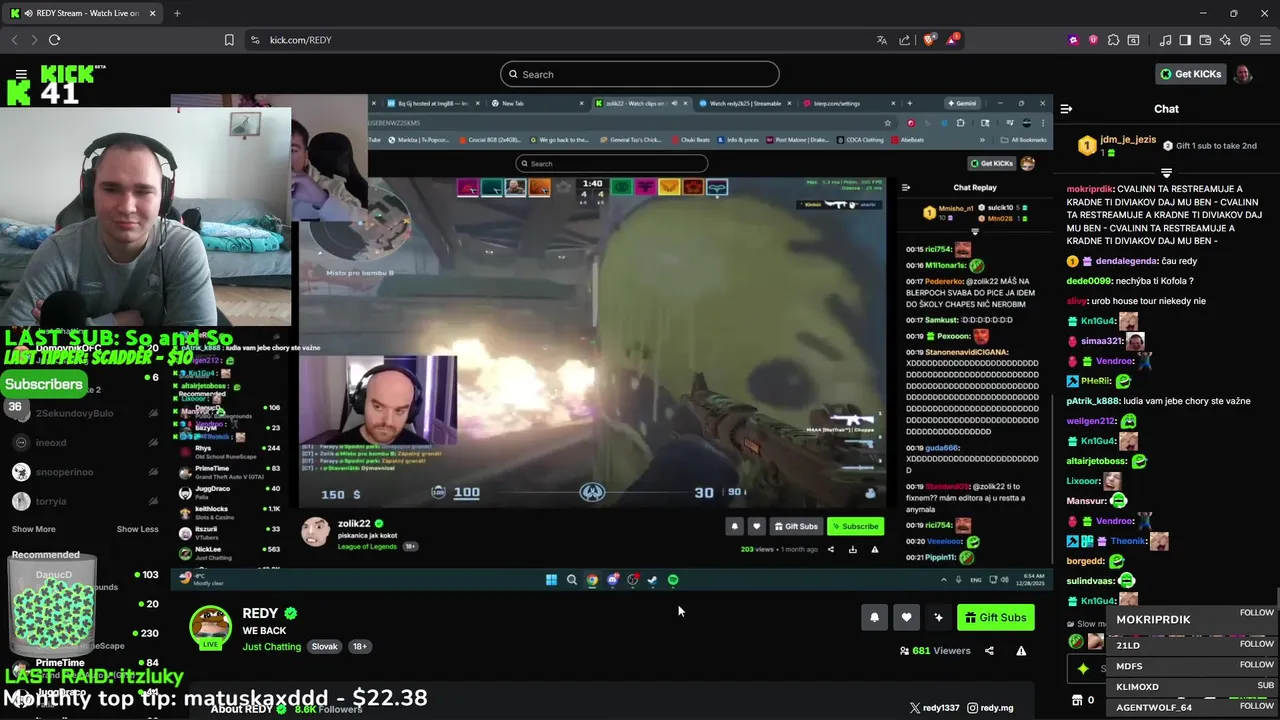Click Subscribe button in streamed clip page
The height and width of the screenshot is (720, 1280).
coord(855,526)
